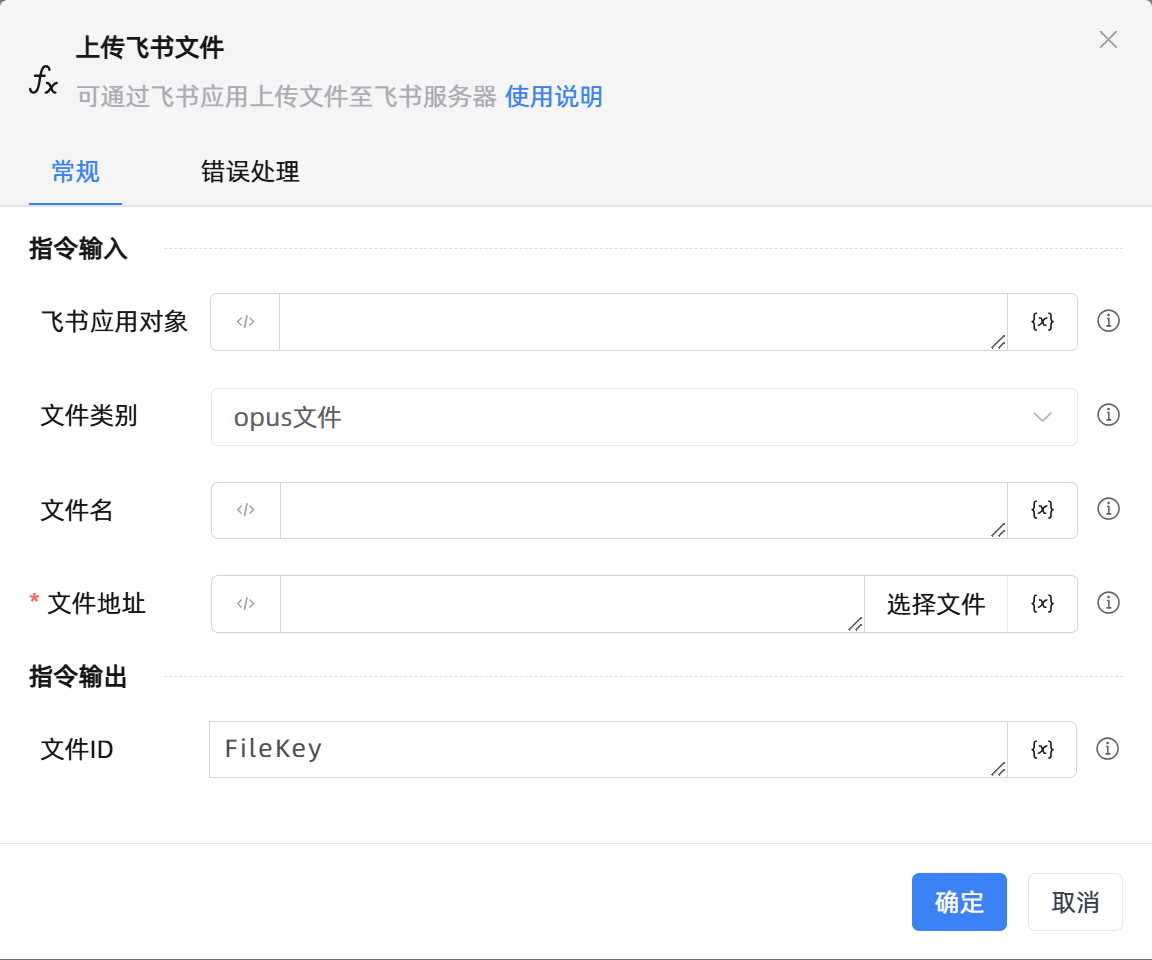Toggle code mode for the 文件名 field
The width and height of the screenshot is (1152, 960).
pyautogui.click(x=245, y=510)
